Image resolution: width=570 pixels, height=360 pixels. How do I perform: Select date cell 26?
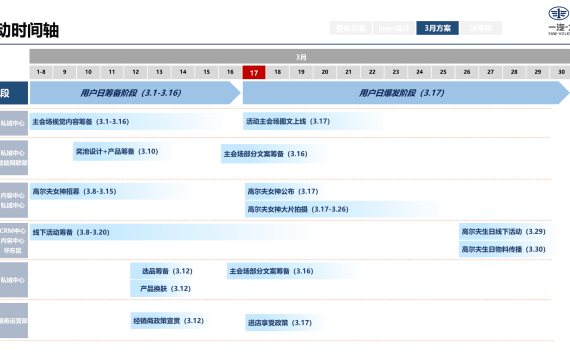(x=467, y=72)
